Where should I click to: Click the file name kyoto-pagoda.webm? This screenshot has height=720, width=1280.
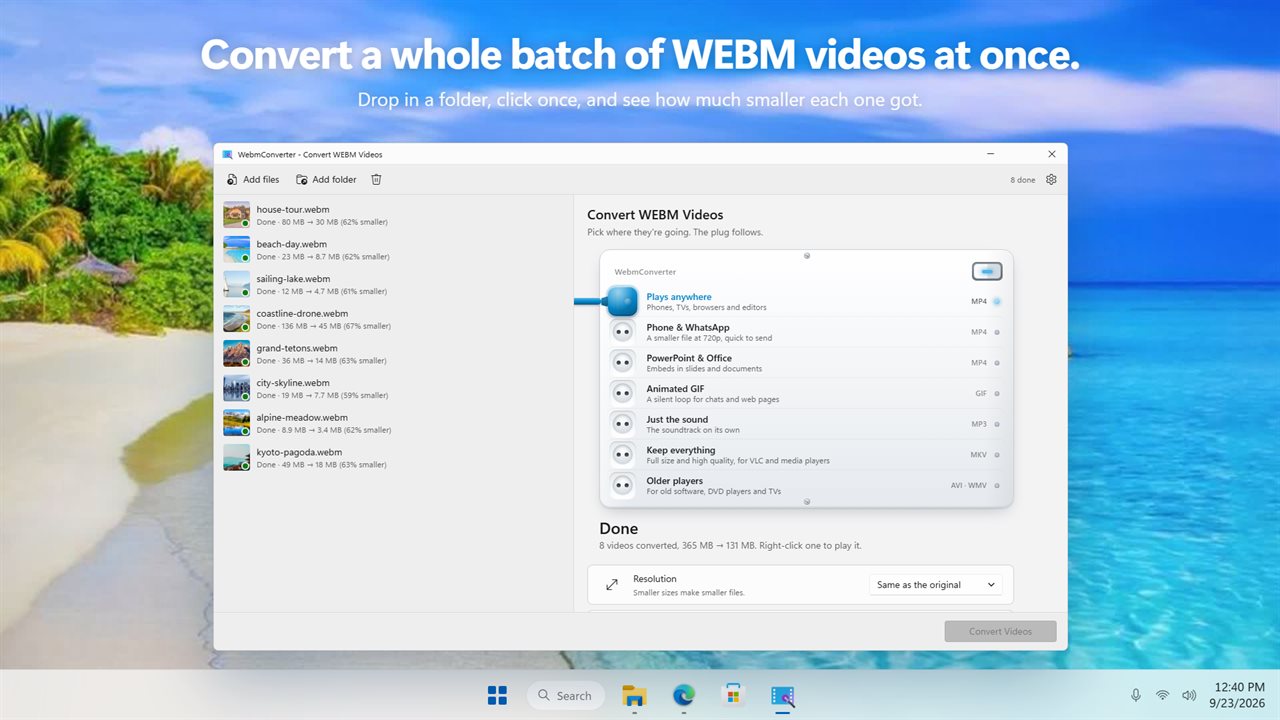[299, 452]
